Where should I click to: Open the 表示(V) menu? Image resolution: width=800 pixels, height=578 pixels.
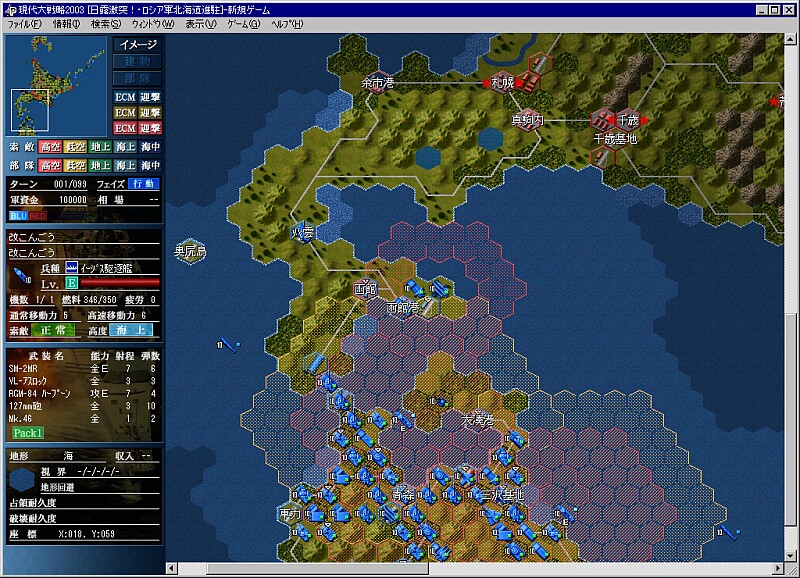click(x=201, y=24)
